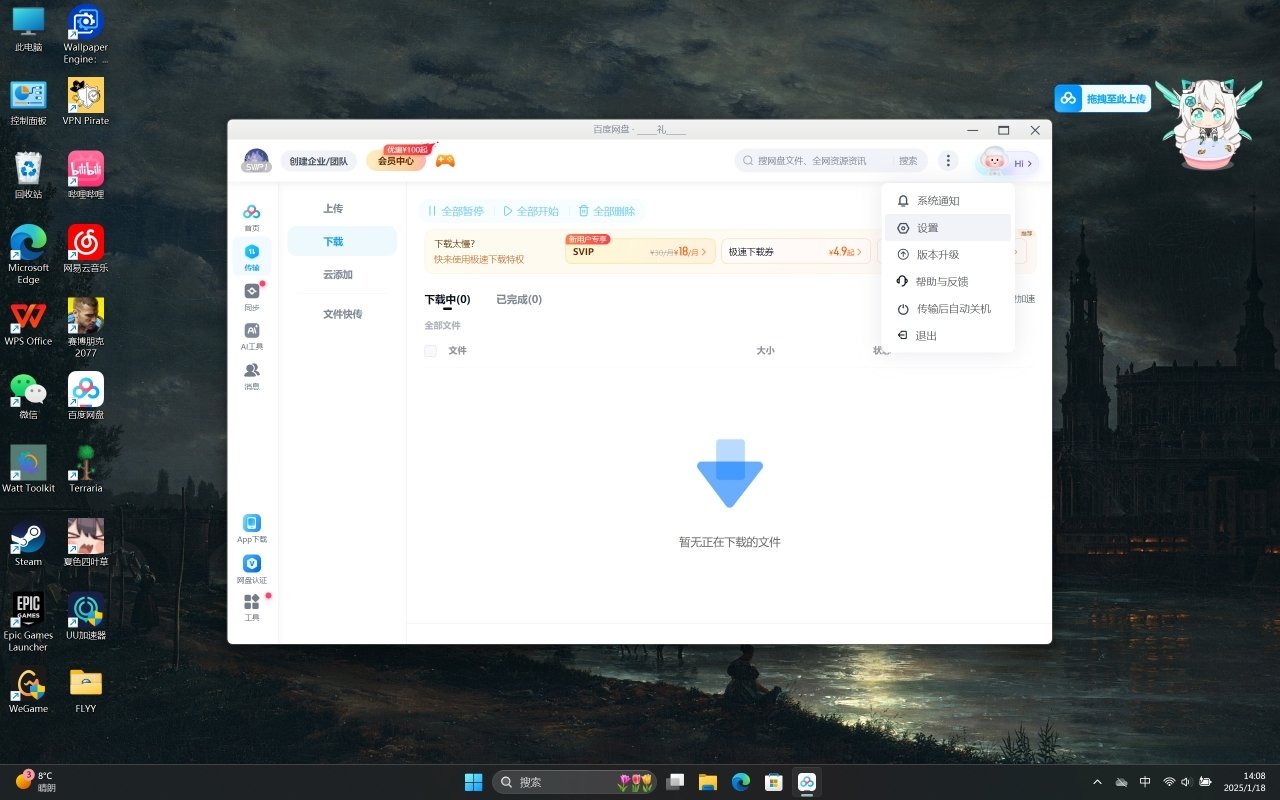Screen dimensions: 1280x800
Task: Select the 传输 transfer sidebar icon
Action: [x=252, y=257]
